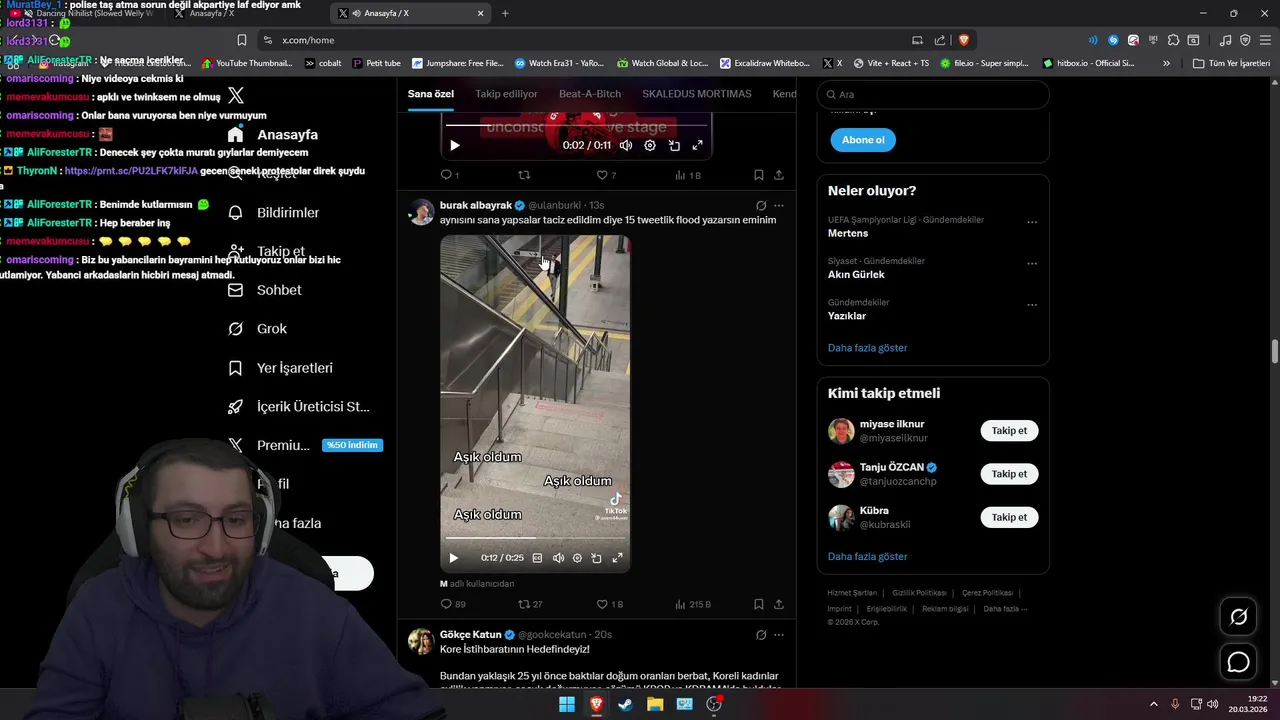This screenshot has height=720, width=1280.
Task: Switch to the Takip ediliyor tab
Action: (506, 94)
